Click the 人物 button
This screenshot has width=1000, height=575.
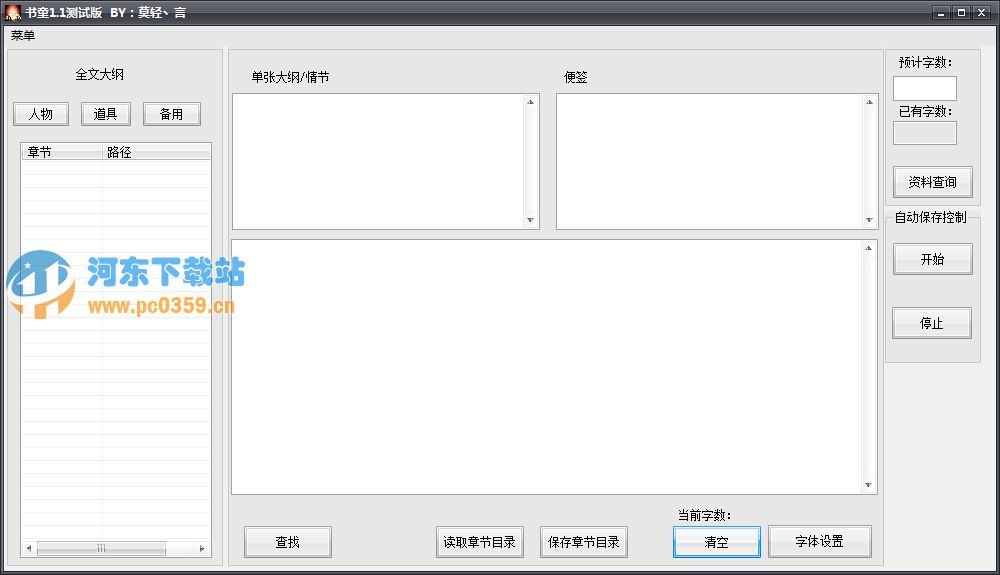coord(41,114)
